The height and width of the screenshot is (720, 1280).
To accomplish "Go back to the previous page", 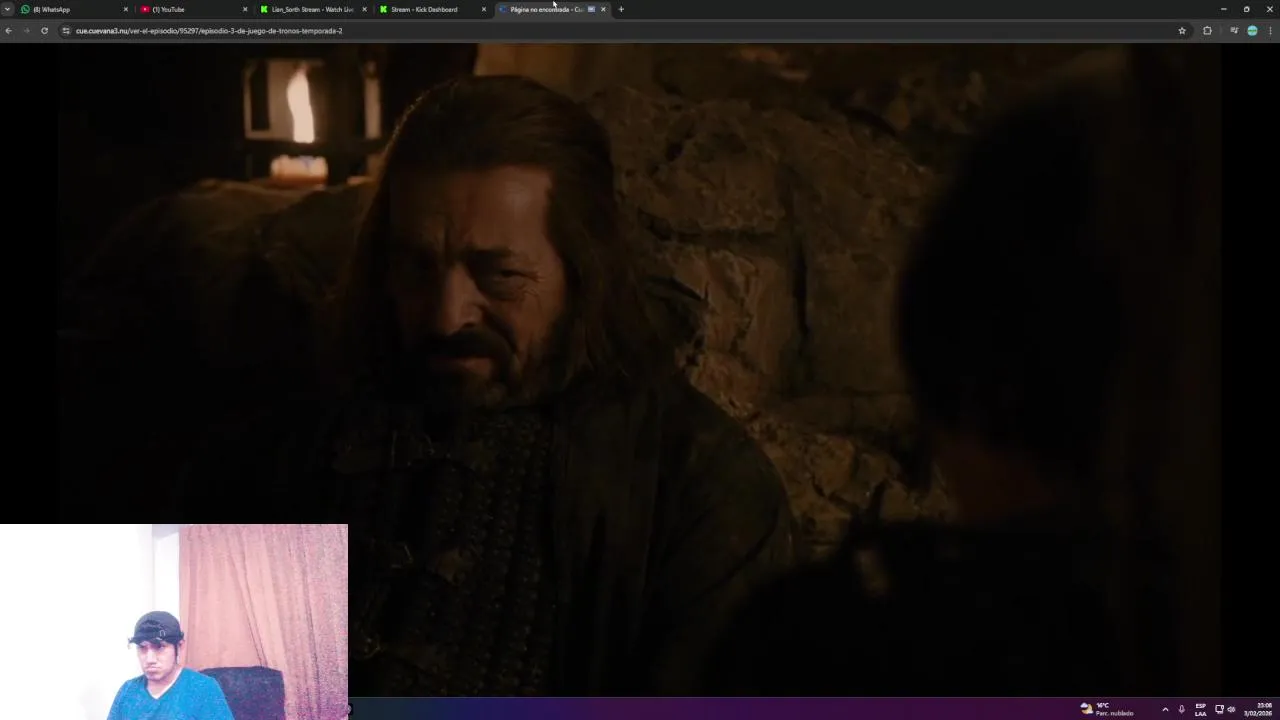I will 8,31.
